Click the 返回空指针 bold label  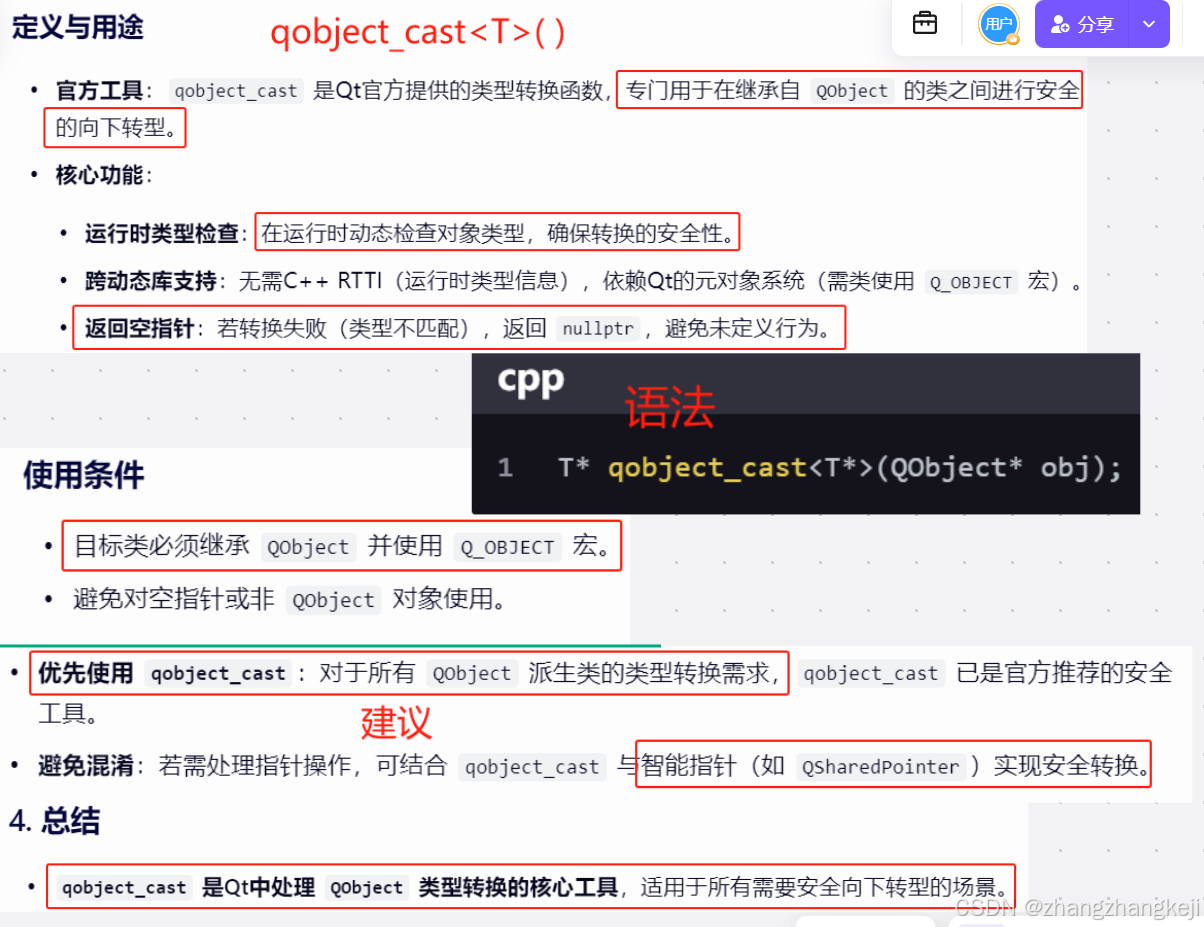(x=140, y=328)
